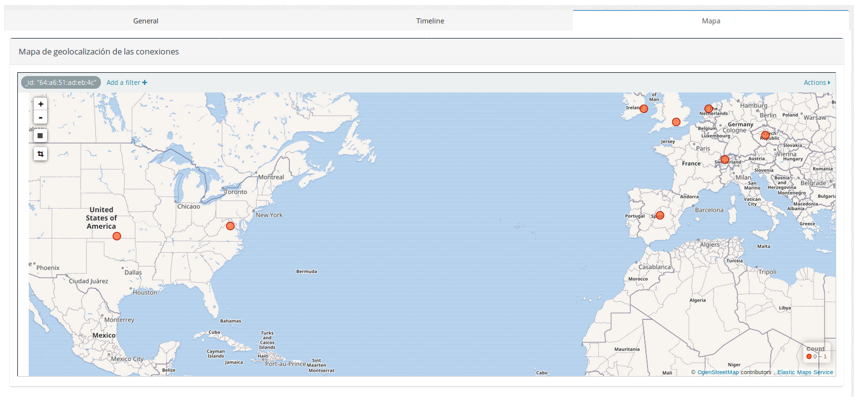Switch to the General tab
This screenshot has width=860, height=402.
tap(146, 21)
